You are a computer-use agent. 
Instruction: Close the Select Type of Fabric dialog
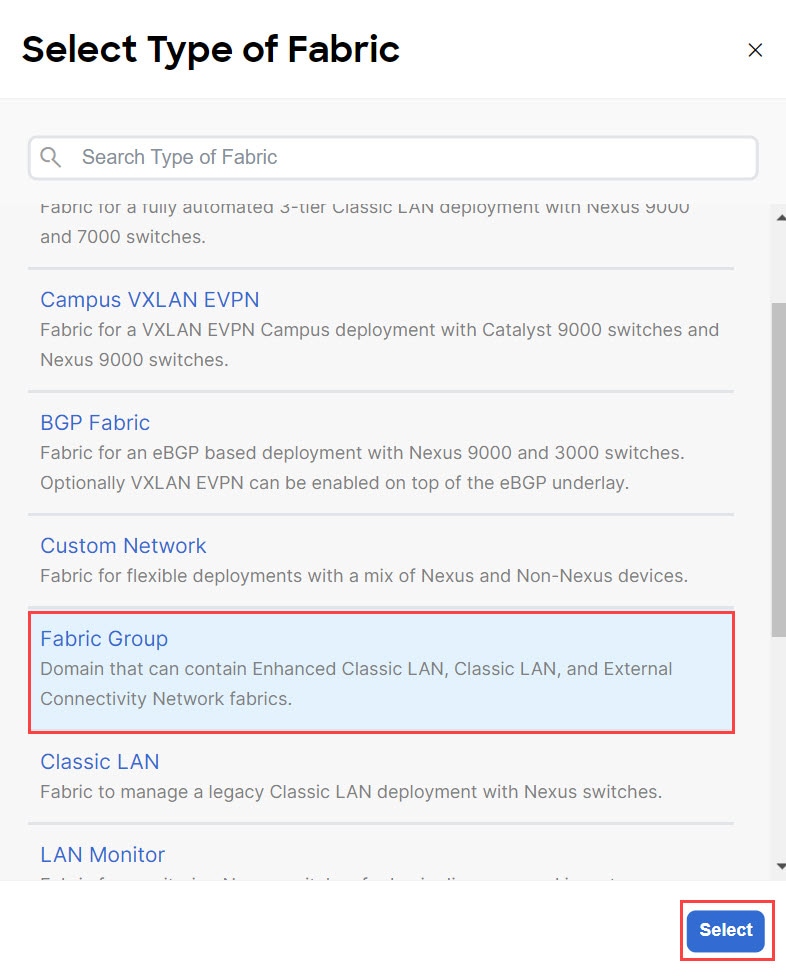coord(755,50)
